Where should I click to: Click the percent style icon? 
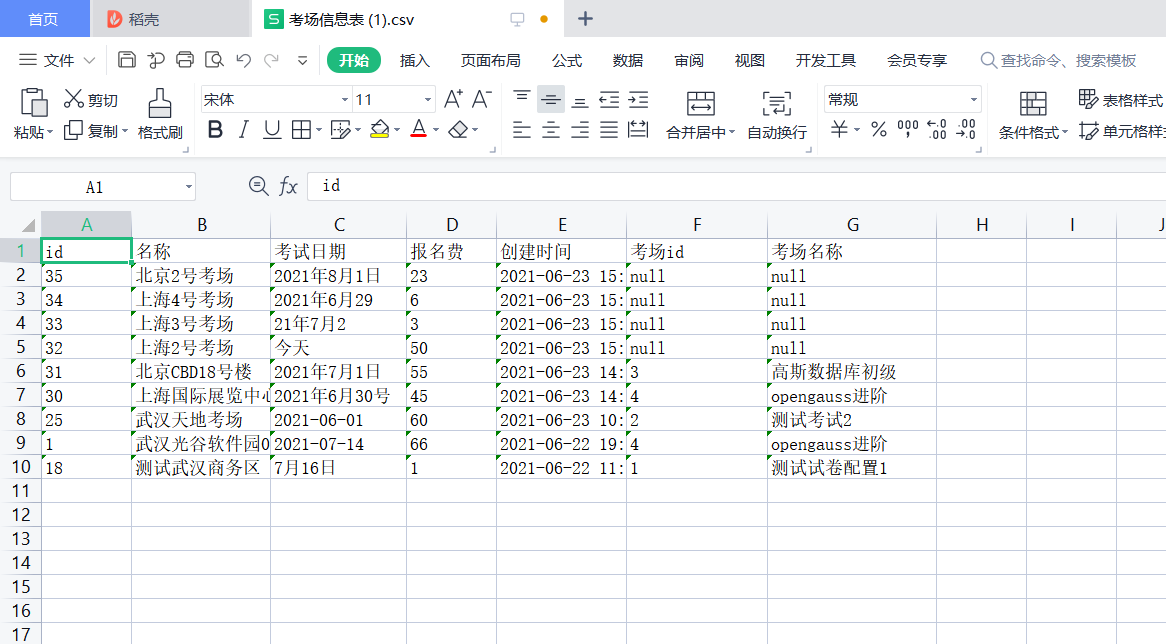879,129
